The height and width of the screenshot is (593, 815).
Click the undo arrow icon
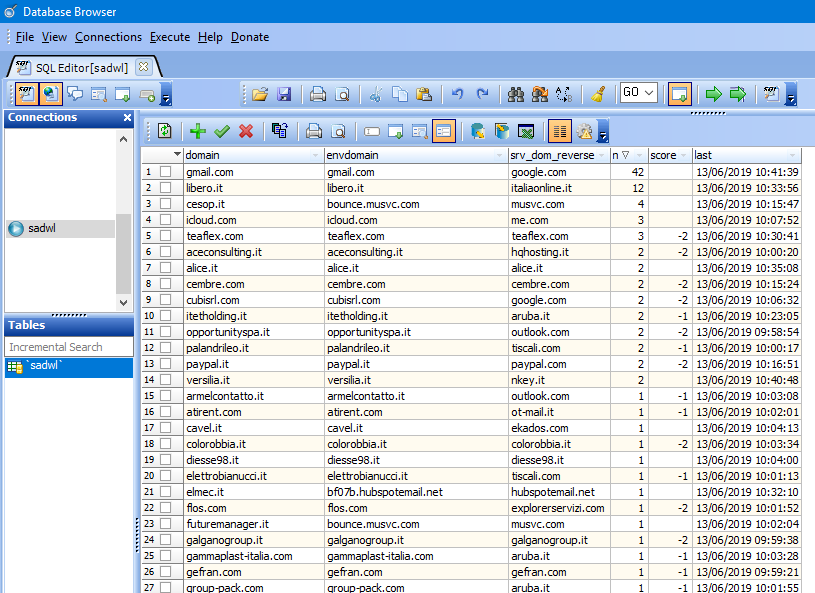457,94
